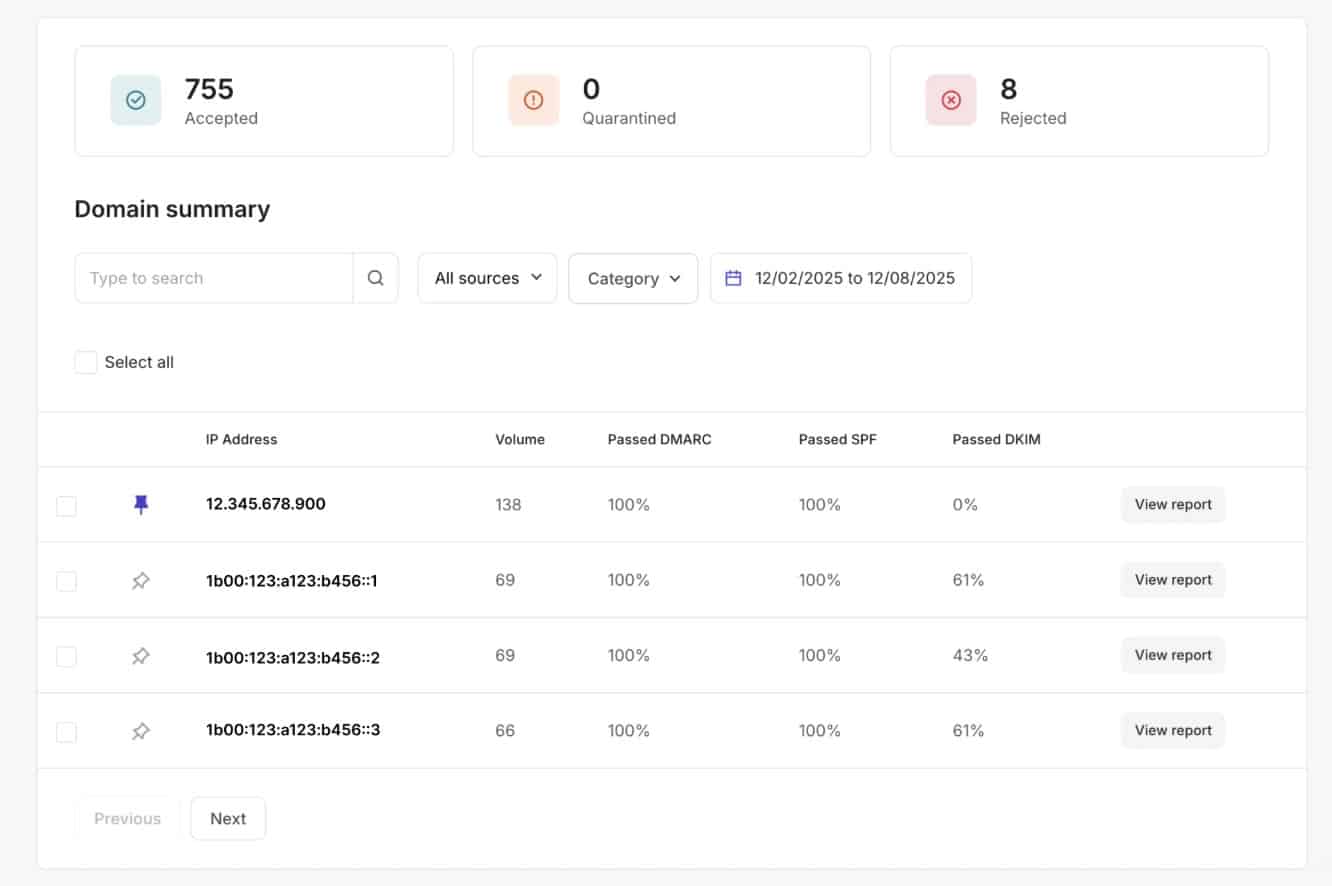Unpin the 12.345.678.900 row
The image size is (1332, 886).
(x=141, y=505)
